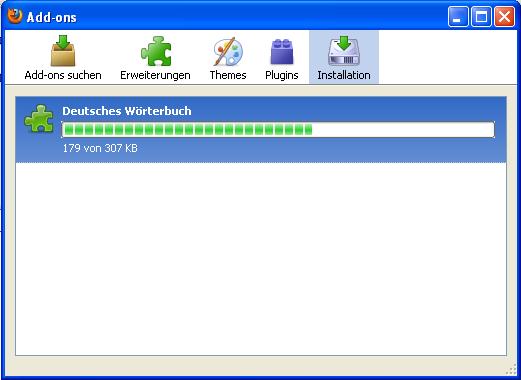
Task: Click the Add-ons window title text
Action: point(51,17)
